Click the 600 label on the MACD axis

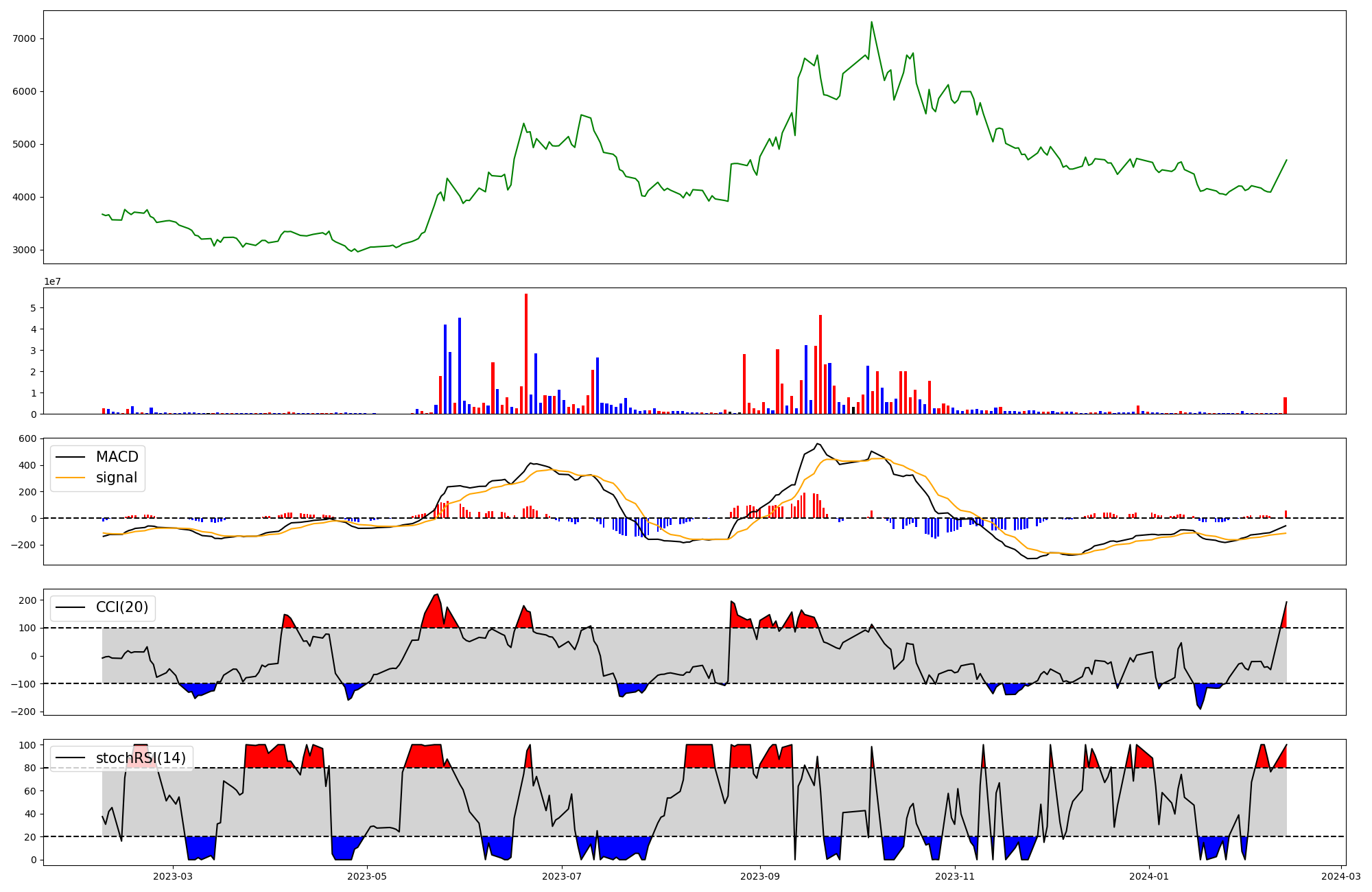27,438
